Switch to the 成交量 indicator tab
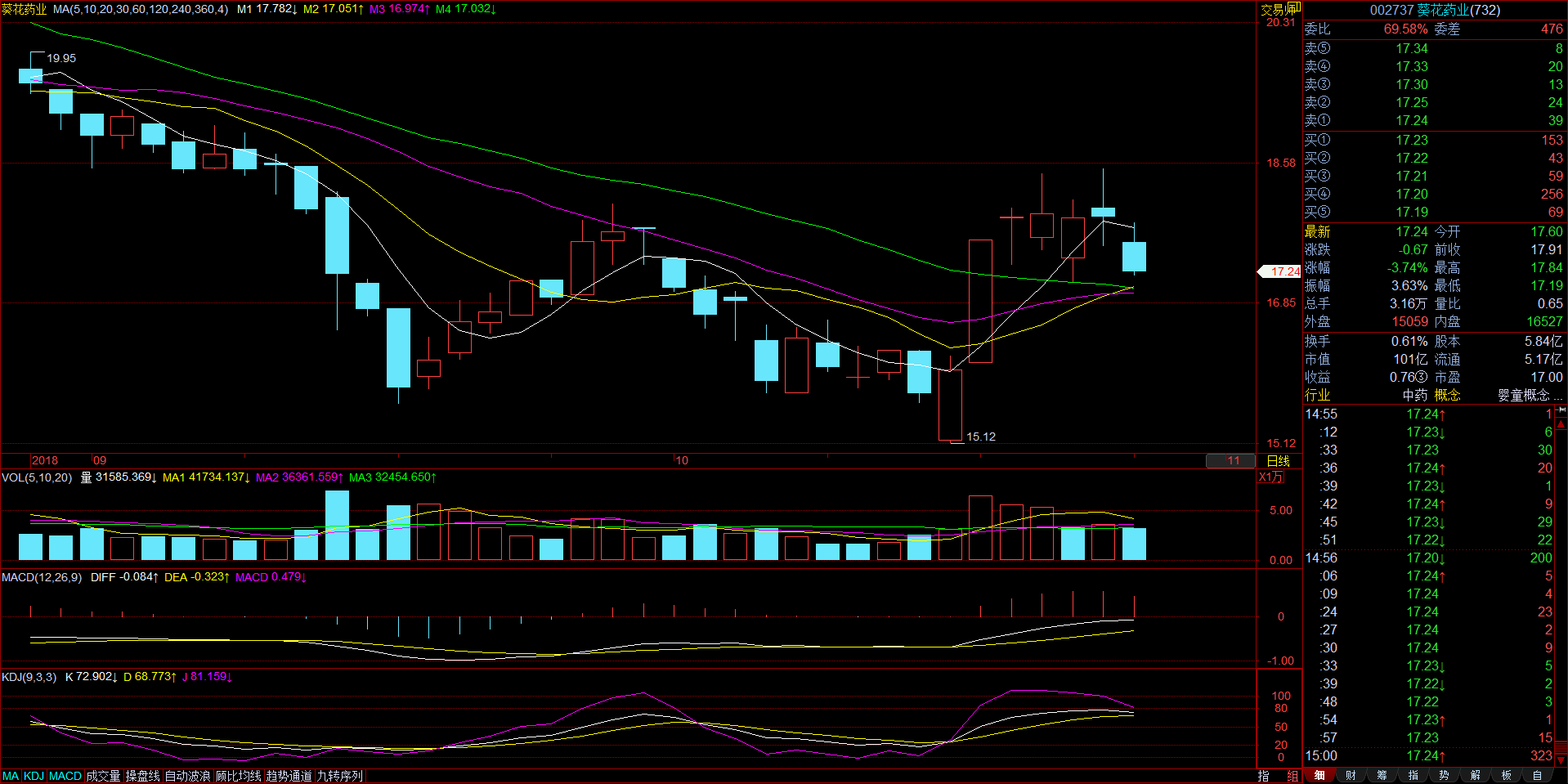The image size is (1568, 784). click(103, 776)
